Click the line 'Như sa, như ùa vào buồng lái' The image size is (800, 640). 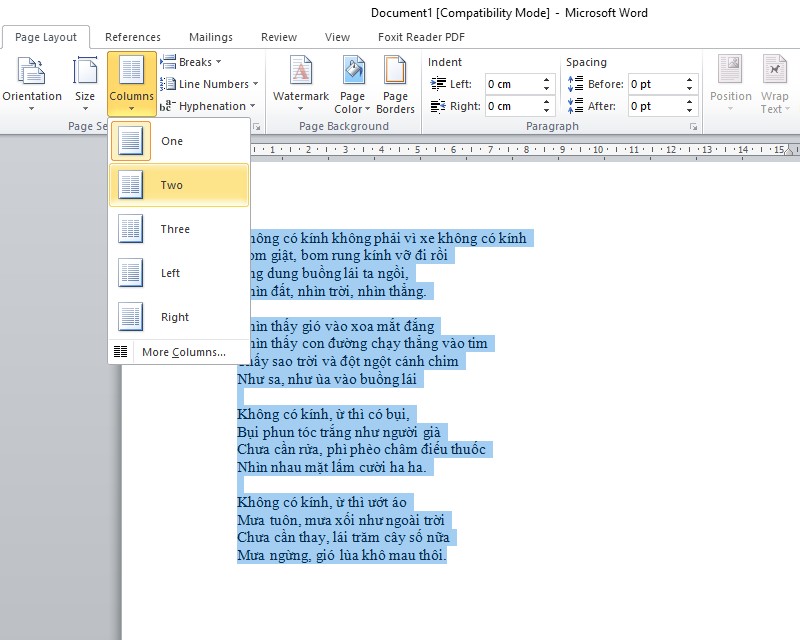327,379
